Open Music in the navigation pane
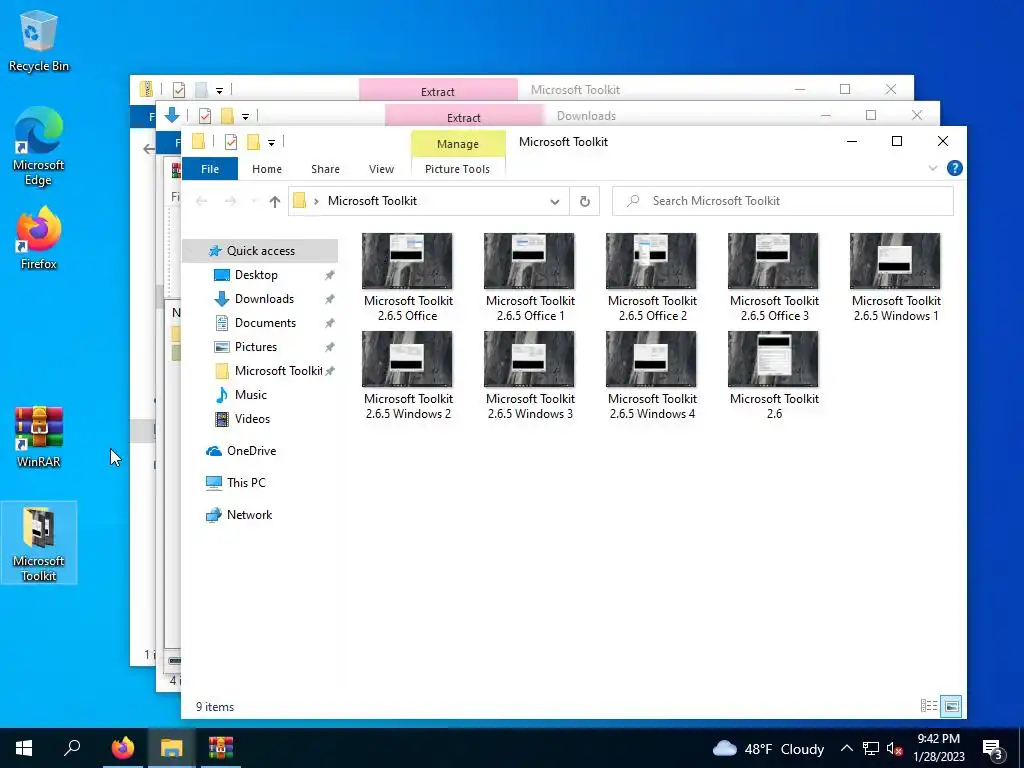The image size is (1024, 768). point(251,395)
